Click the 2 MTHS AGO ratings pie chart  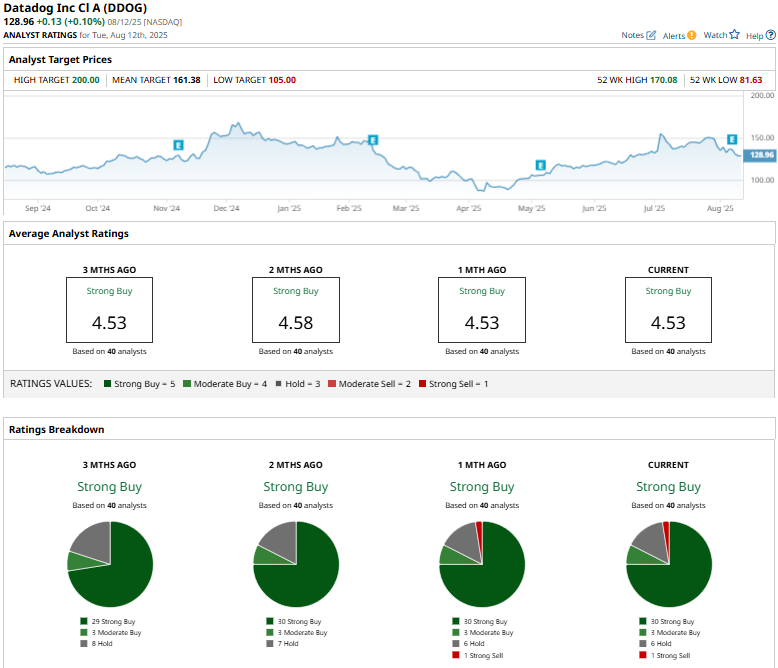296,564
